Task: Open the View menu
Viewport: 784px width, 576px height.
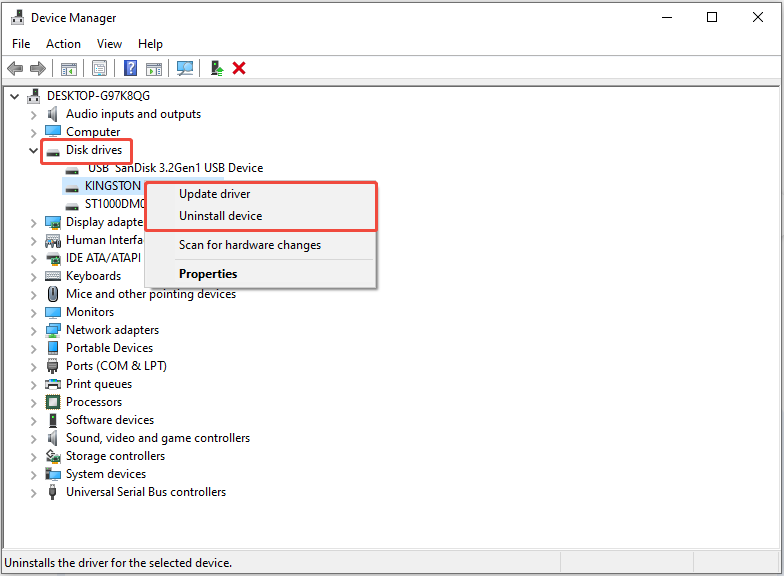Action: pyautogui.click(x=109, y=44)
